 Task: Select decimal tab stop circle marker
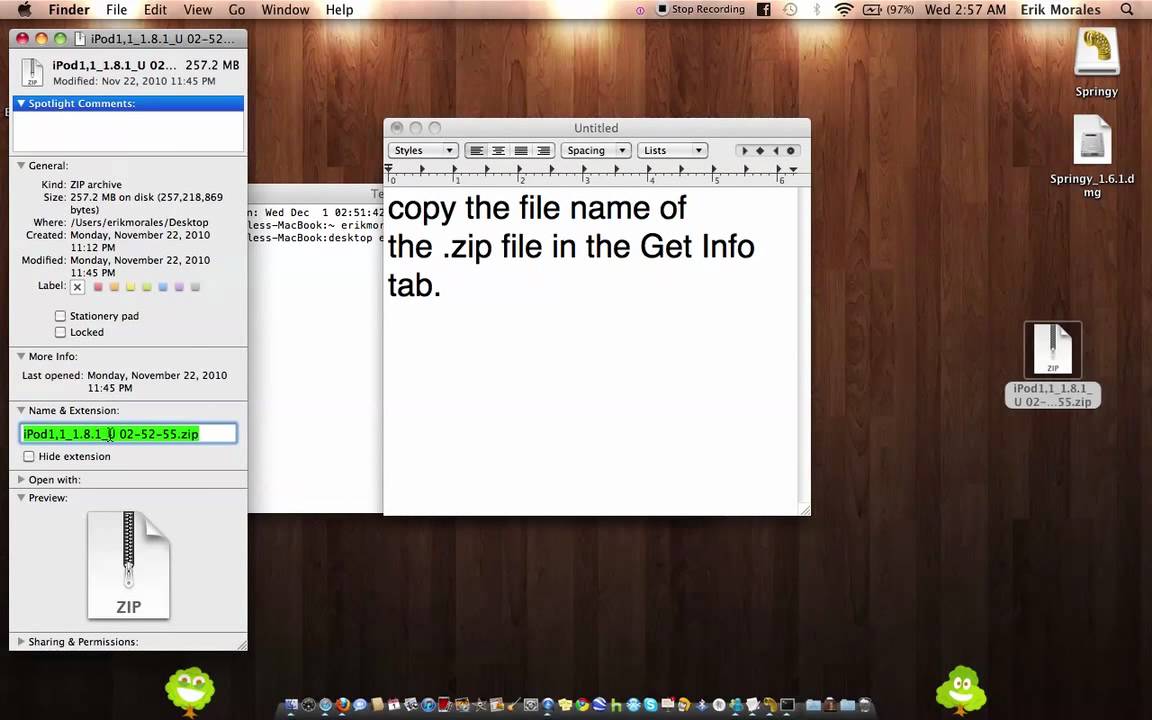[791, 151]
